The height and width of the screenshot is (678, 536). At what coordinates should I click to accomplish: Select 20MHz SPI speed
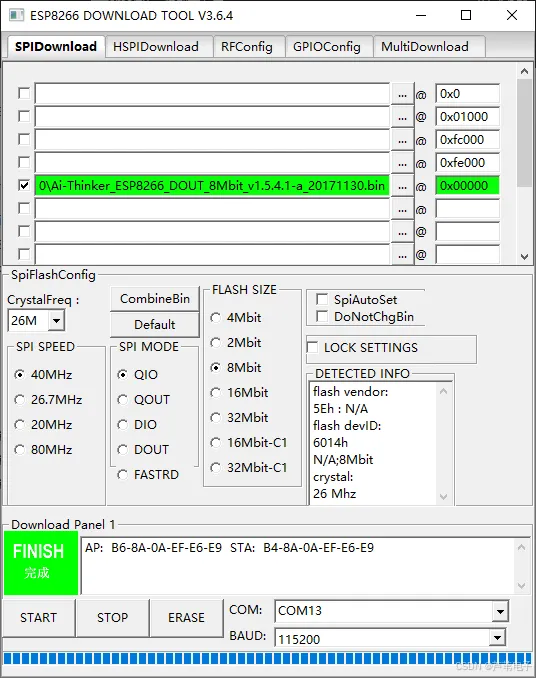pyautogui.click(x=19, y=425)
